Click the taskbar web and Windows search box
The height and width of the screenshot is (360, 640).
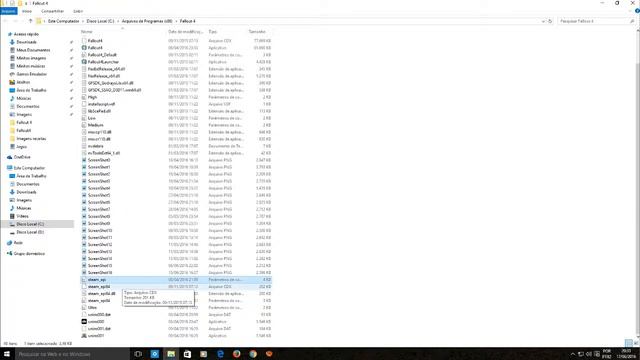click(x=72, y=354)
